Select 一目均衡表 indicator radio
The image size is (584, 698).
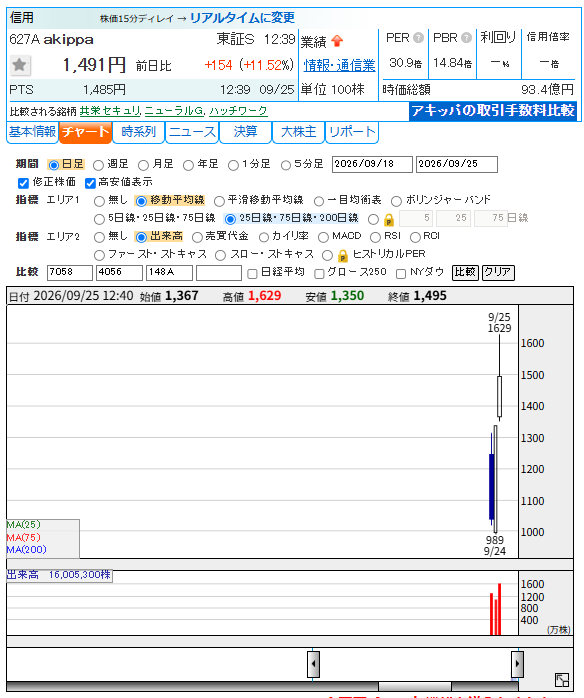click(x=319, y=201)
